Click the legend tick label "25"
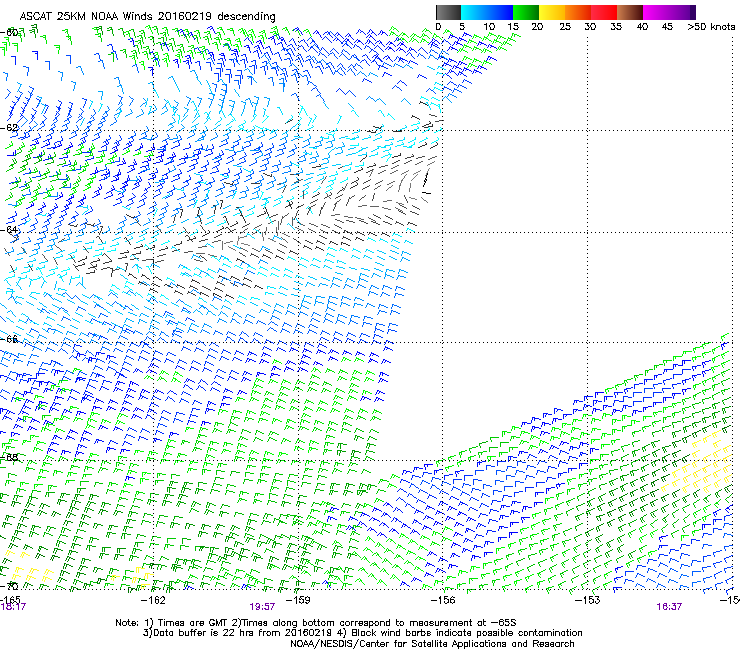 565,27
